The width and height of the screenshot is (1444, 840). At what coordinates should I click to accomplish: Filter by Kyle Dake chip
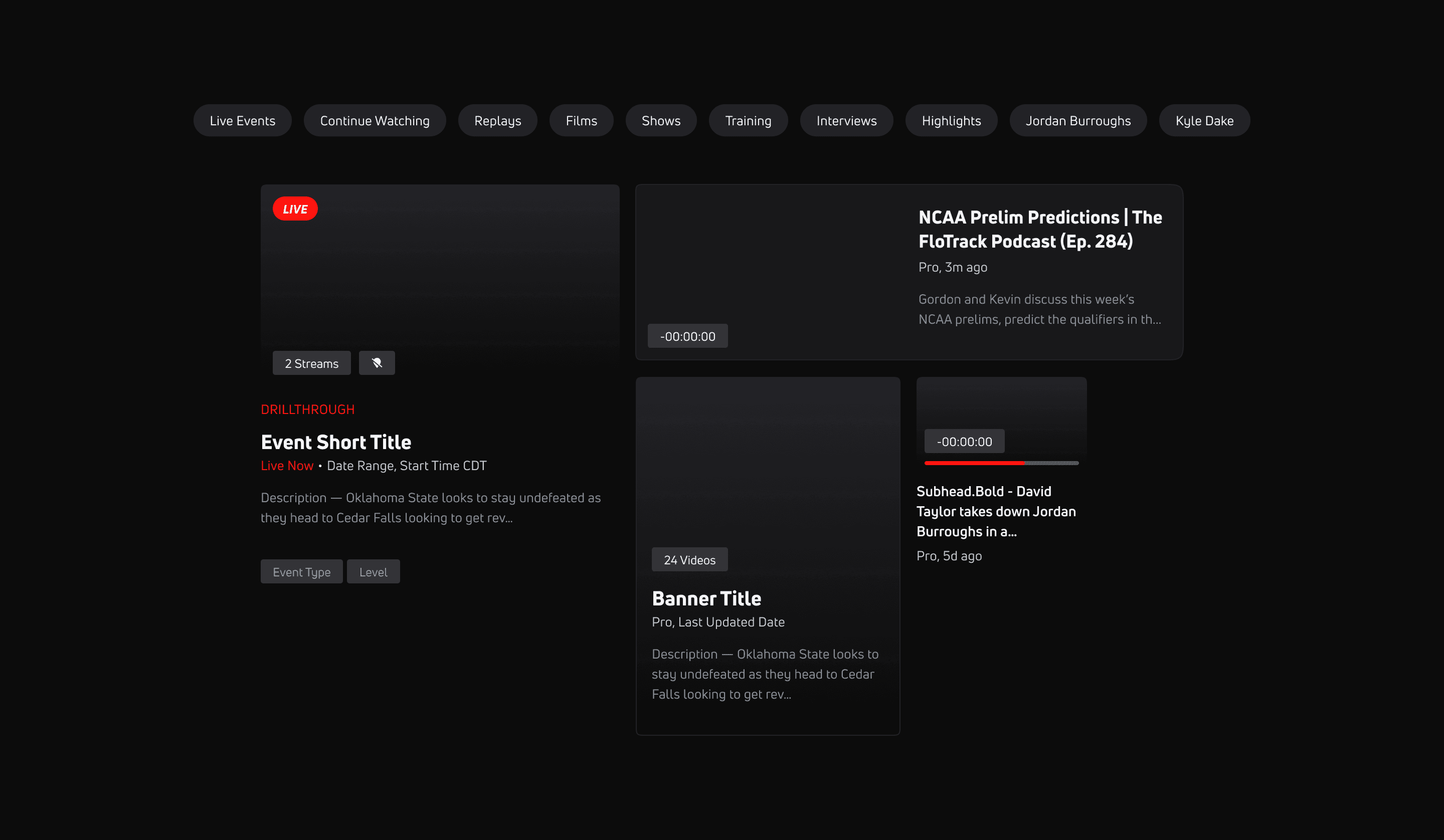point(1204,120)
